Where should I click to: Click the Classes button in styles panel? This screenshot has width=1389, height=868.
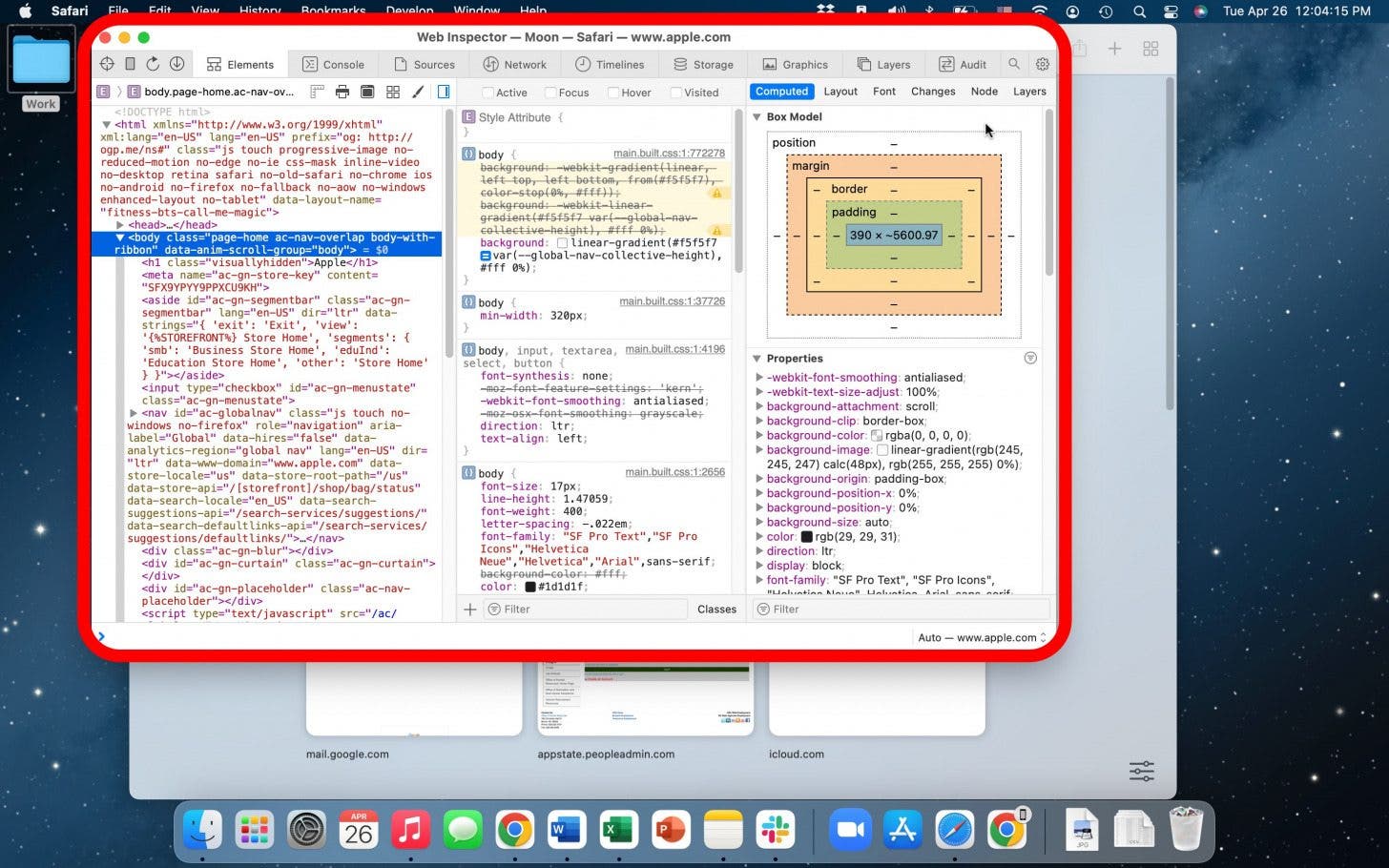[716, 609]
